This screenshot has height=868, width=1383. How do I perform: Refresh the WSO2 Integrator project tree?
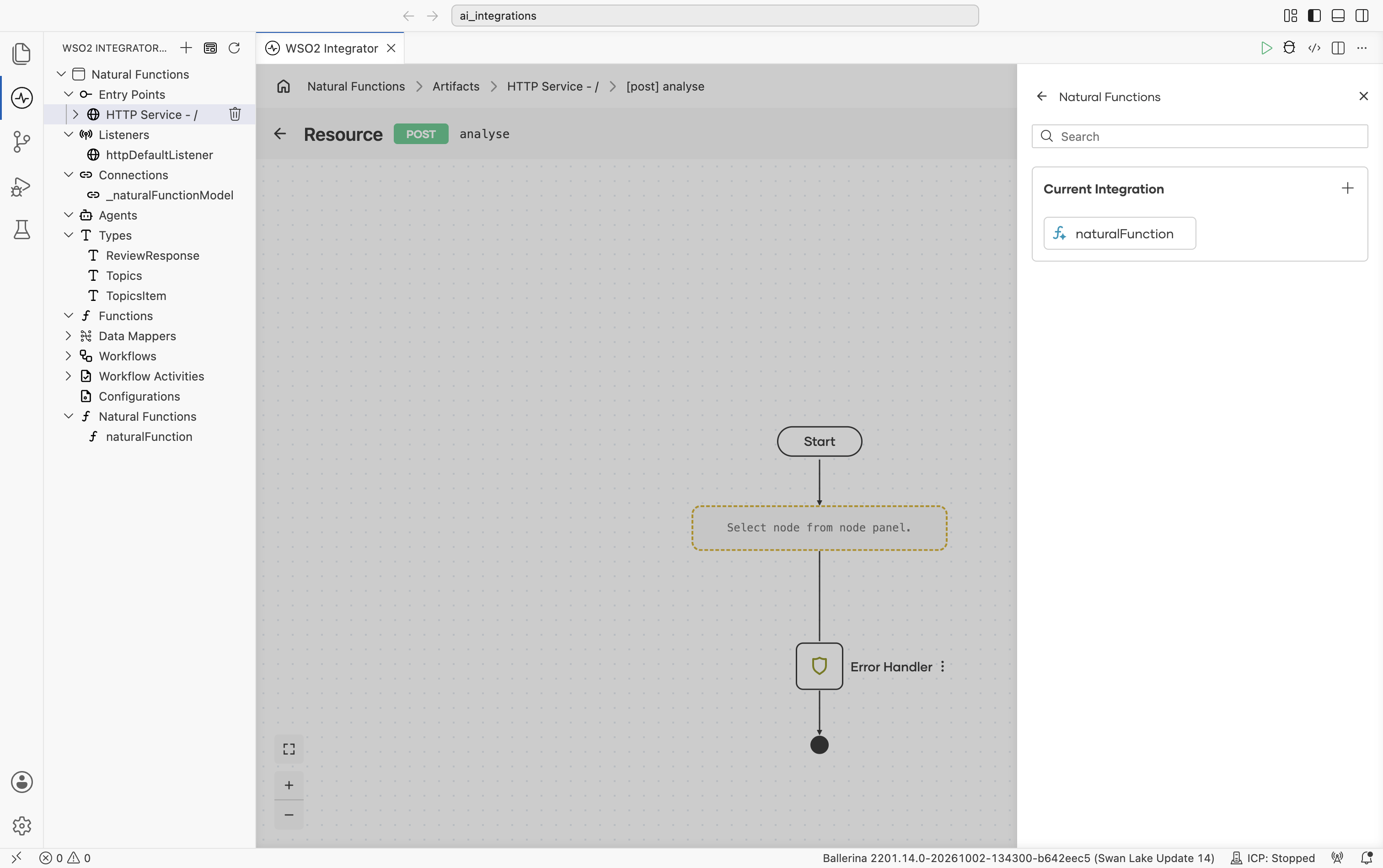click(x=234, y=48)
